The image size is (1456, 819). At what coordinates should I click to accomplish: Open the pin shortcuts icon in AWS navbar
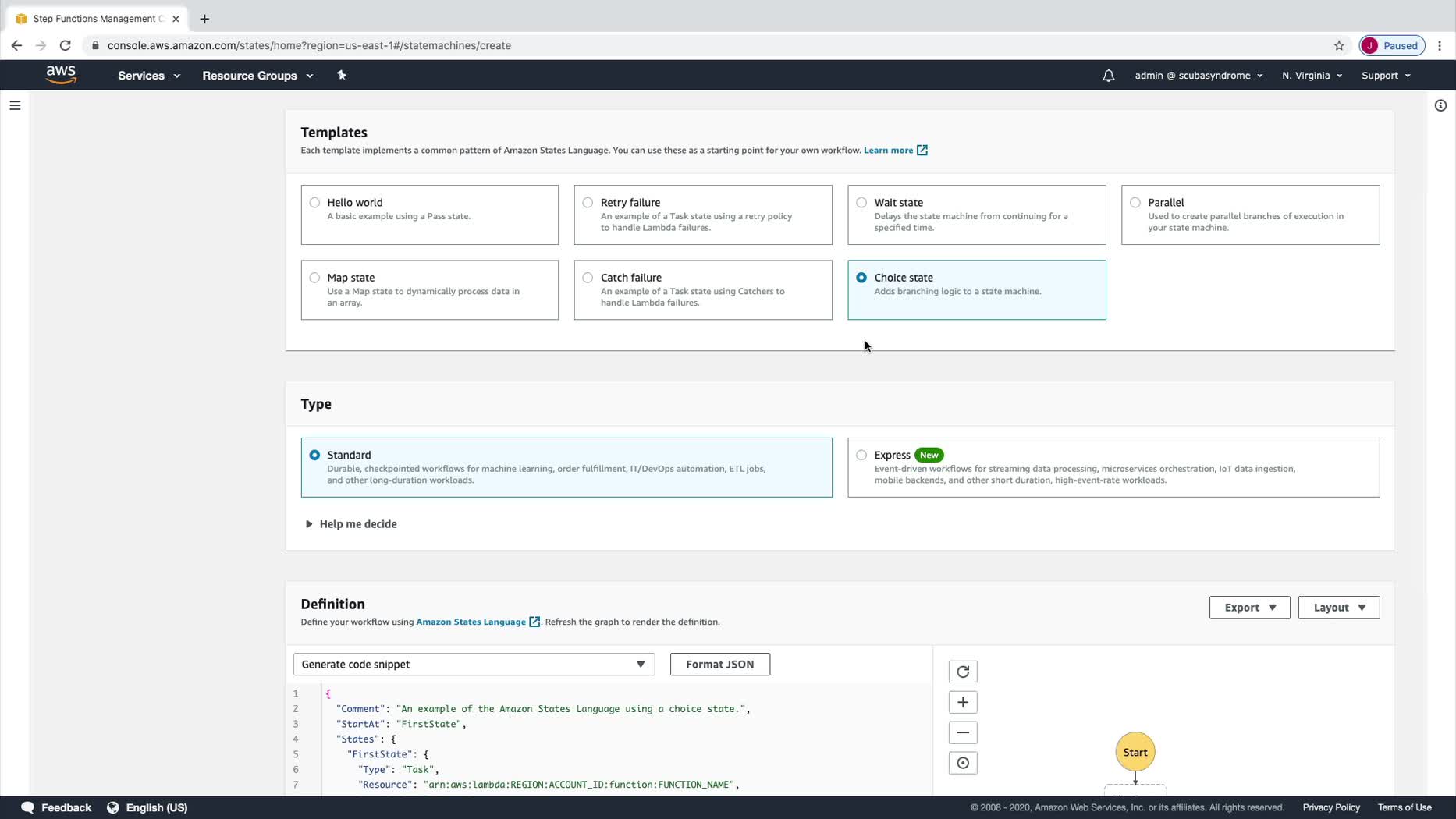341,75
